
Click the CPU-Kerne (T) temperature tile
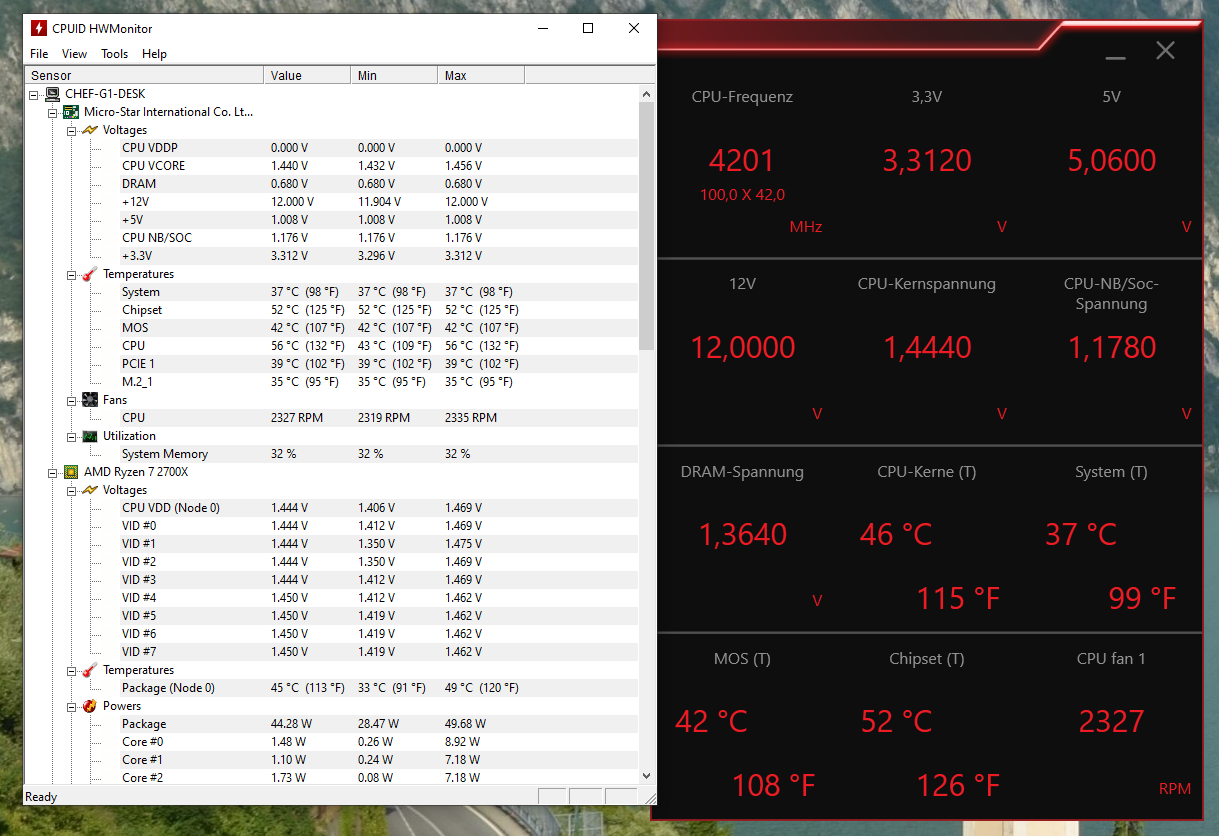(x=927, y=540)
